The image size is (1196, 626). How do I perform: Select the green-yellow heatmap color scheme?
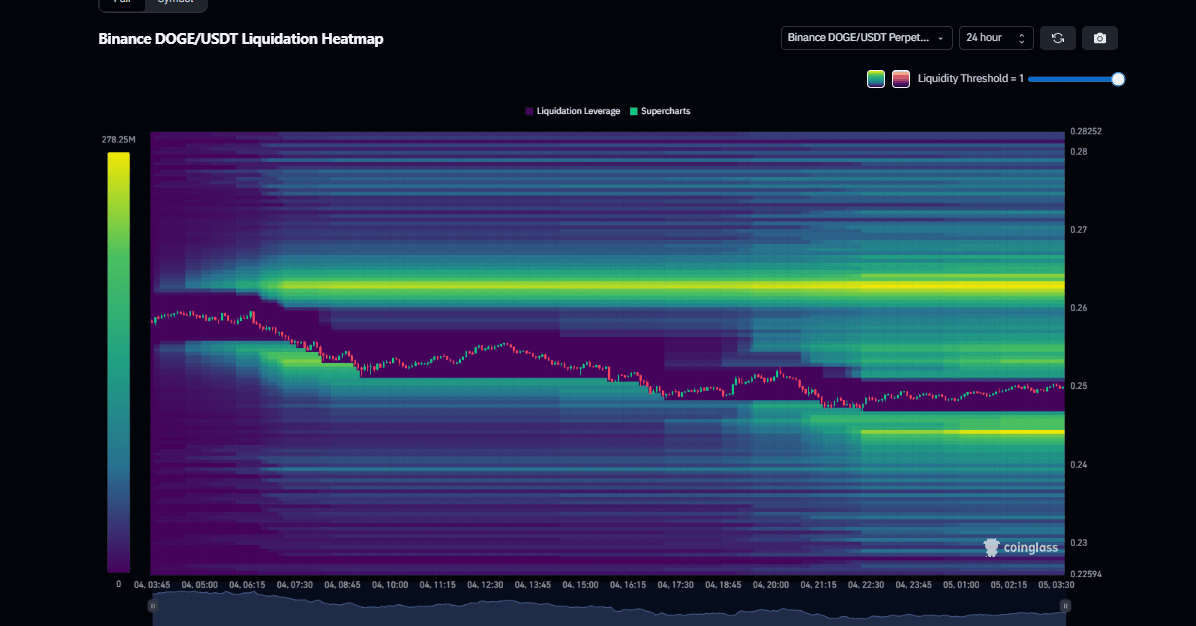tap(876, 79)
